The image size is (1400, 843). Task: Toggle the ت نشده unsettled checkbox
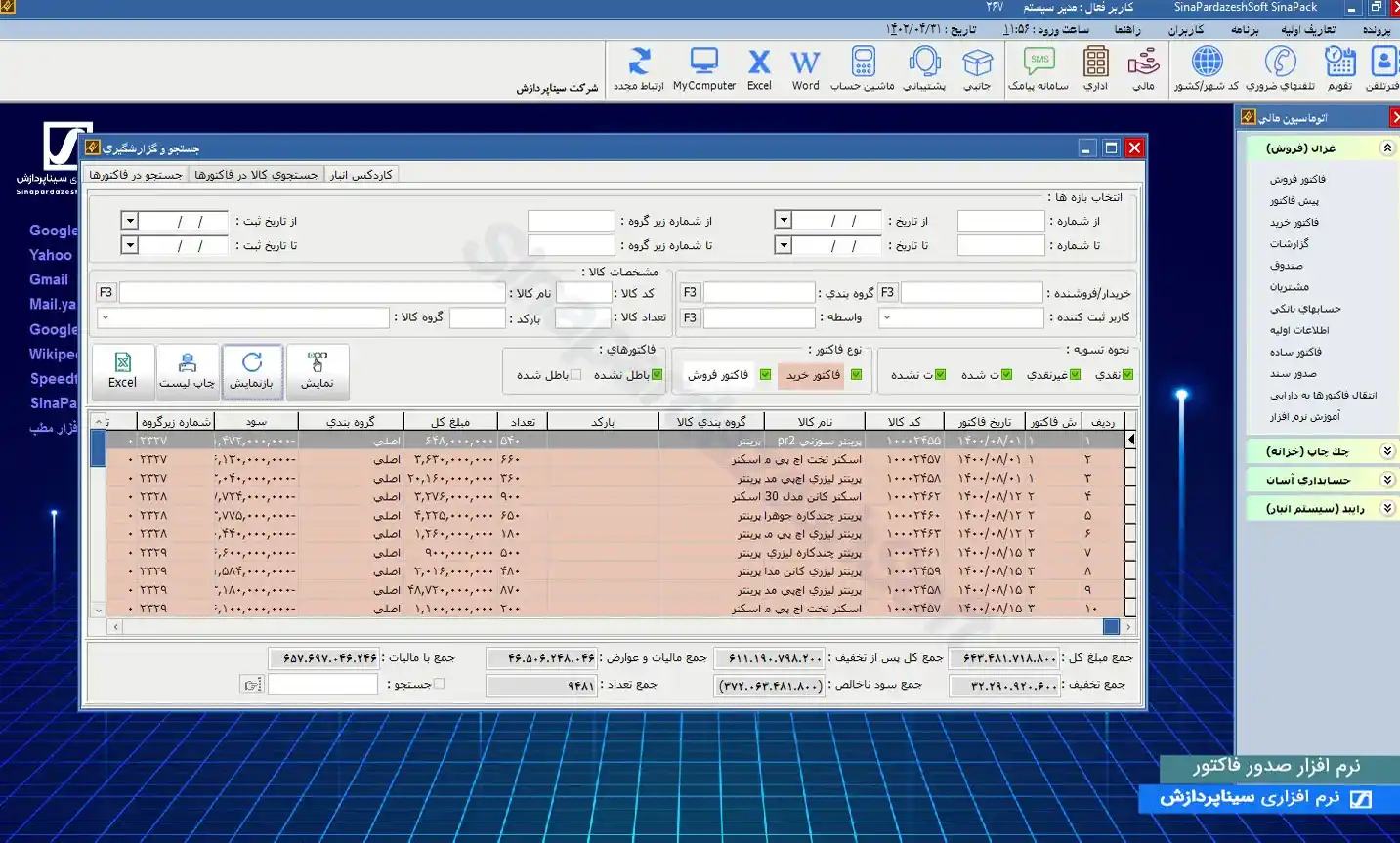[x=940, y=375]
